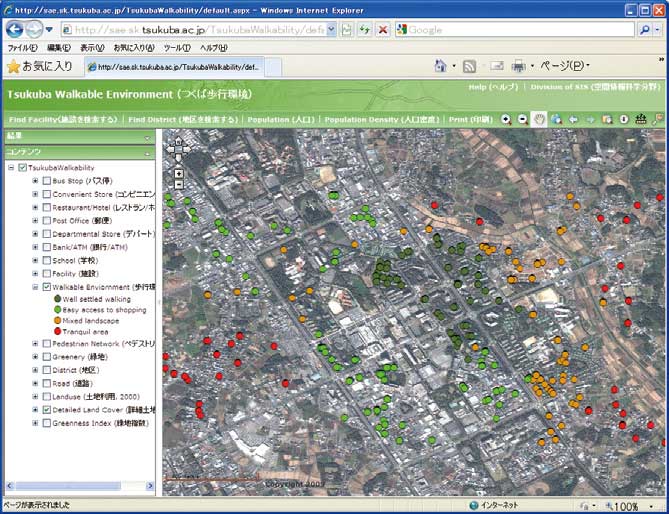Screen dimensions: 669x514
Task: Go to next map extent arrow
Action: (x=590, y=120)
